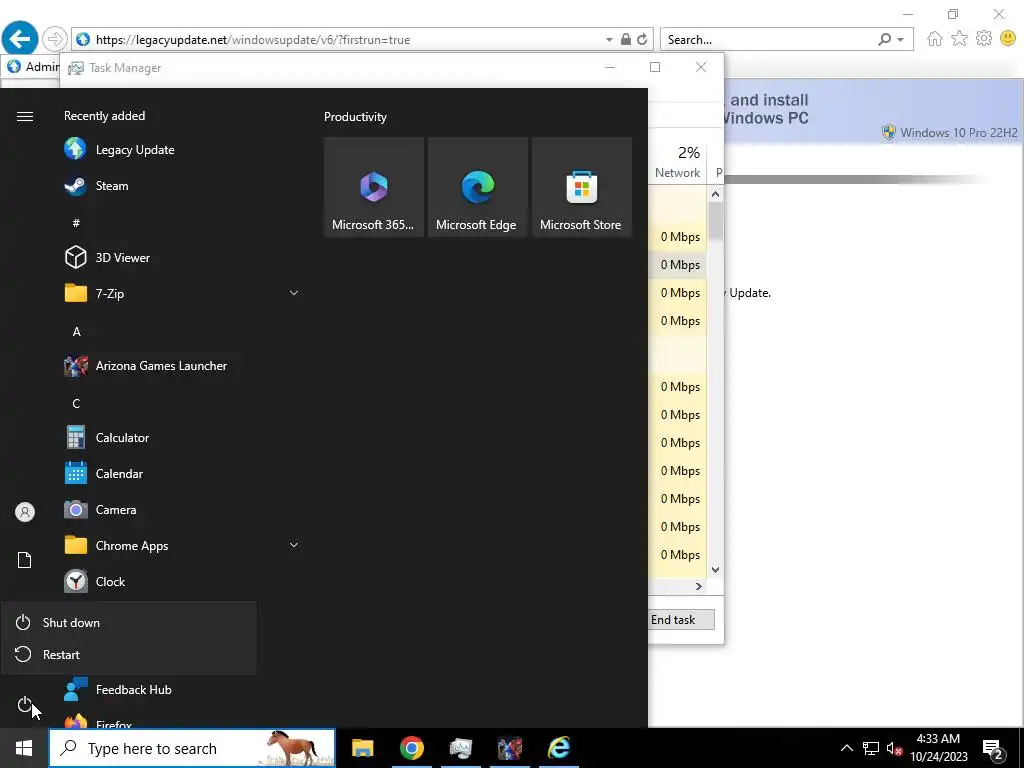The image size is (1024, 768).
Task: Select Restart from power menu
Action: click(x=129, y=654)
